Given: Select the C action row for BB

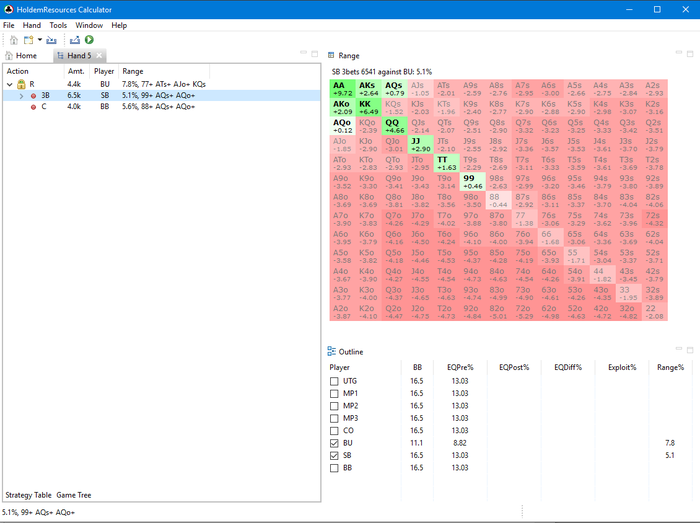Looking at the screenshot, I should pos(162,107).
